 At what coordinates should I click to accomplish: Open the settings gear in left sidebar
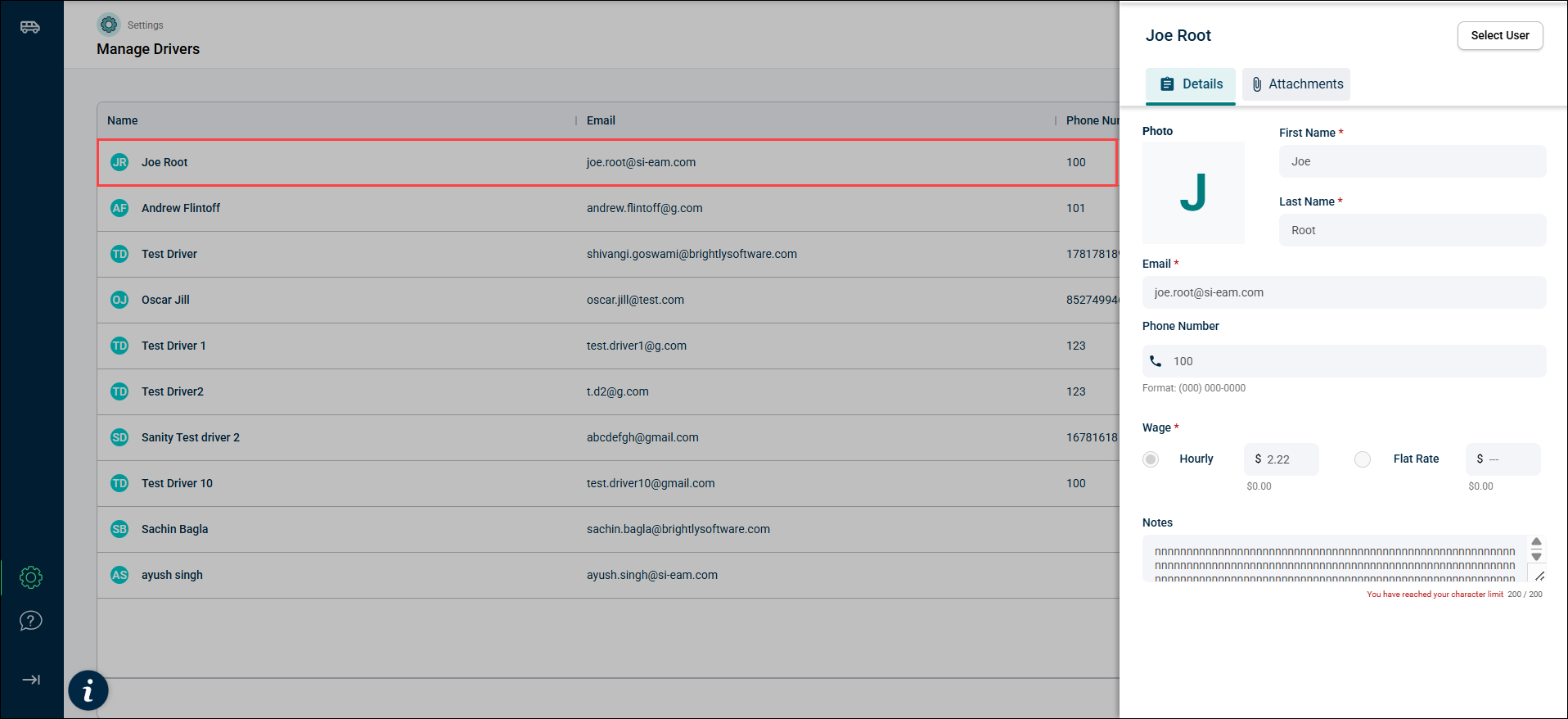coord(31,577)
